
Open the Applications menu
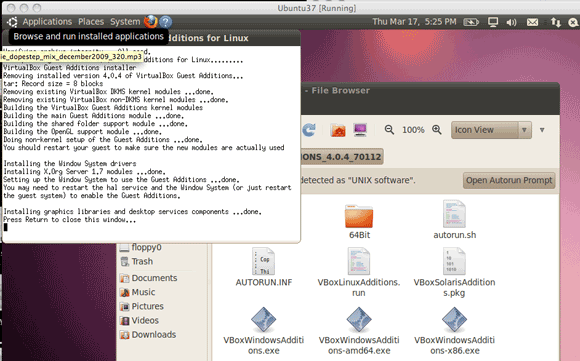pyautogui.click(x=47, y=22)
